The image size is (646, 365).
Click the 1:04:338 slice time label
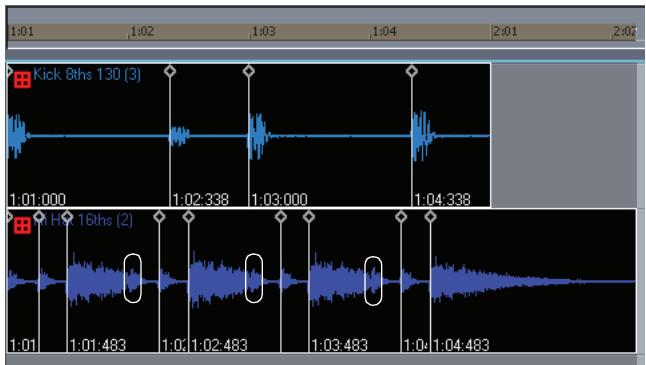(x=442, y=200)
